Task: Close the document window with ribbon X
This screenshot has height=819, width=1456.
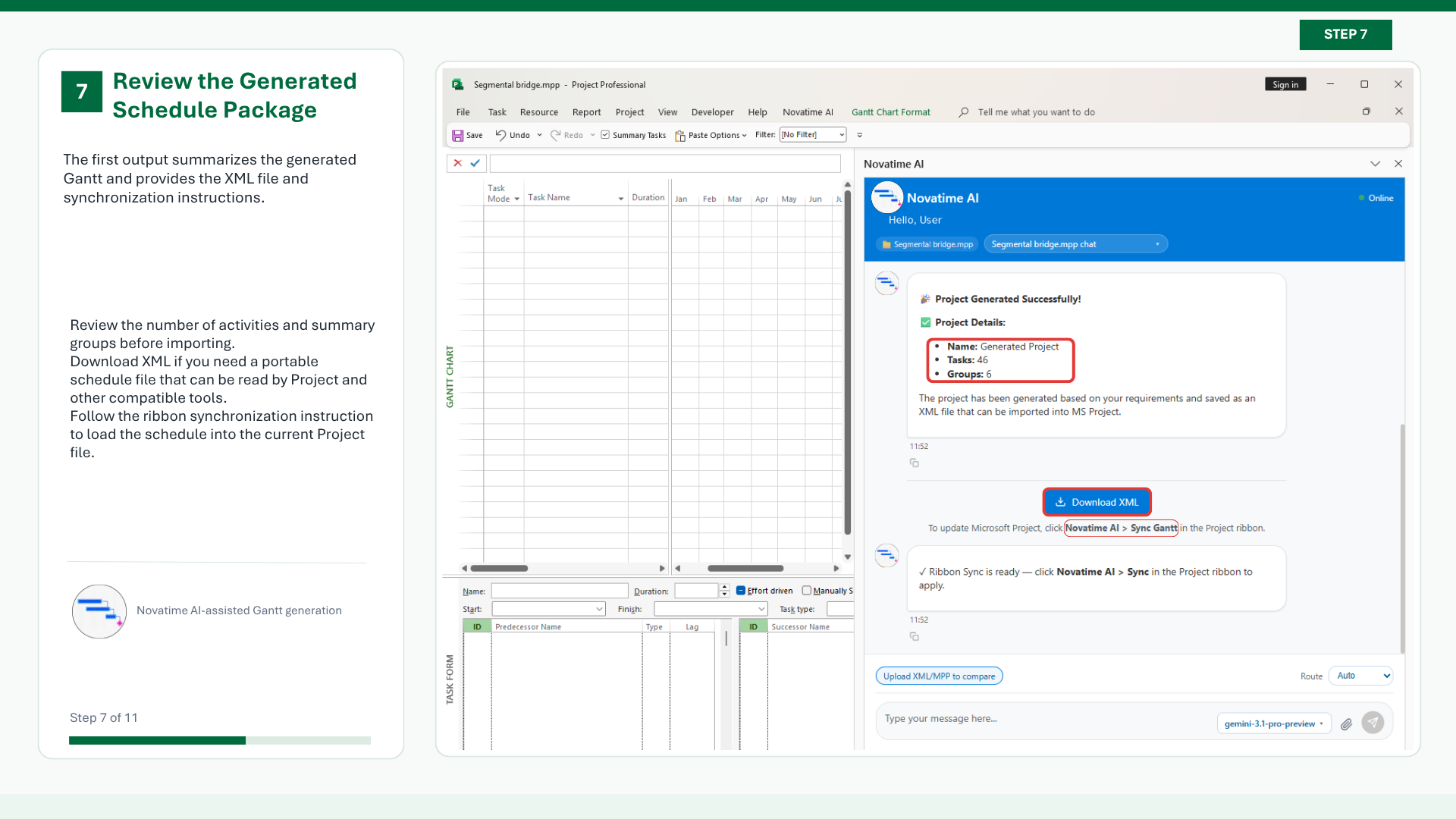Action: click(1399, 111)
